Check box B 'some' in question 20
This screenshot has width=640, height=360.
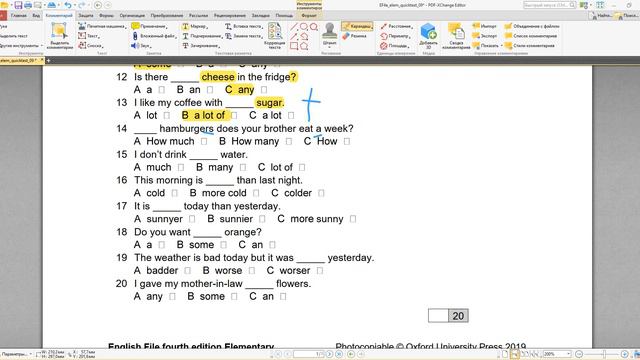click(234, 297)
